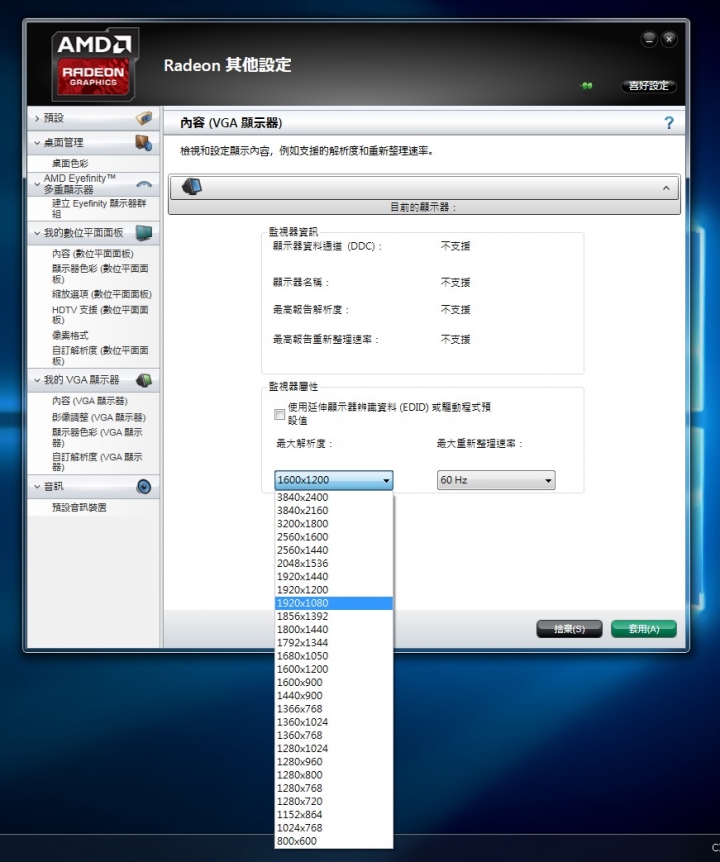Select 1366x768 in resolution list

tap(334, 709)
